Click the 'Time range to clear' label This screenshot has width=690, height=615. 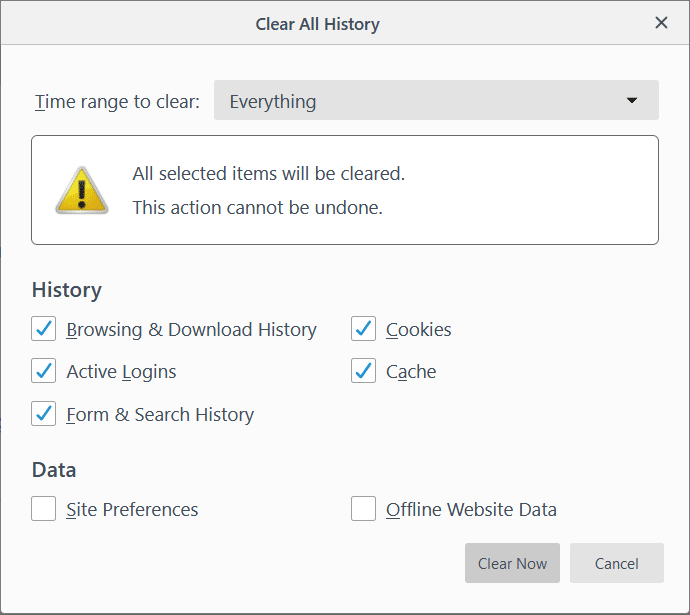[117, 102]
